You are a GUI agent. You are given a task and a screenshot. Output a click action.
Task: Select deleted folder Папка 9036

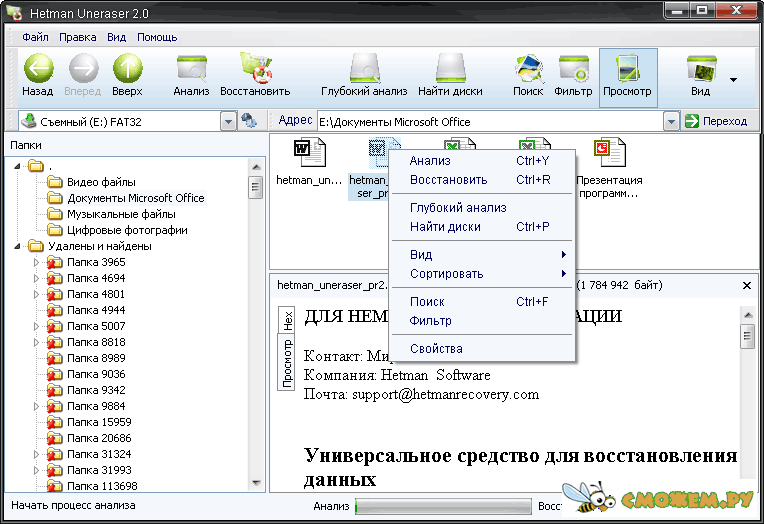point(96,374)
